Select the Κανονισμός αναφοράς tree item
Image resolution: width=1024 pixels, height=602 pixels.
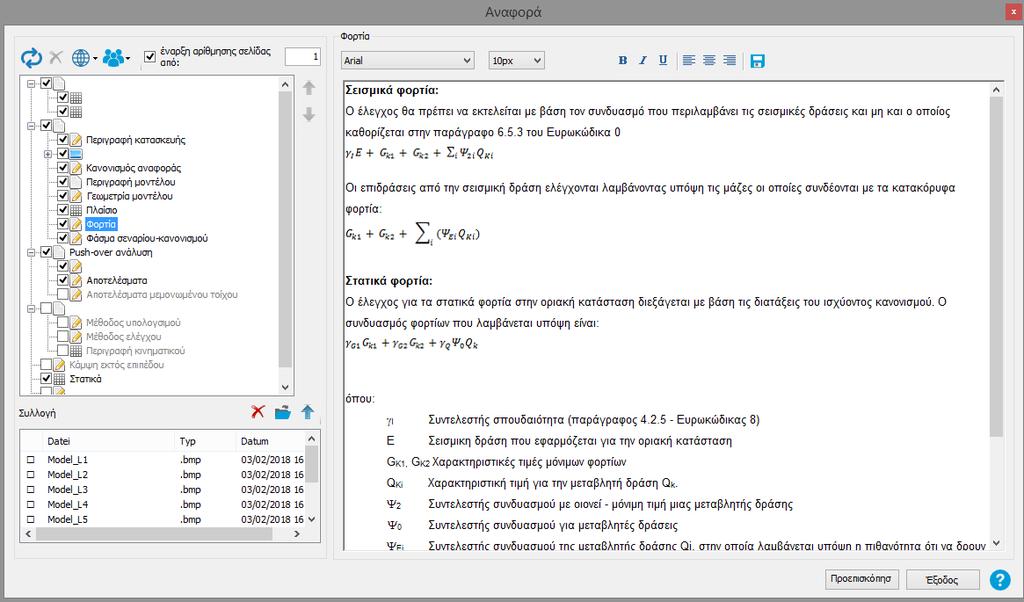pyautogui.click(x=133, y=168)
